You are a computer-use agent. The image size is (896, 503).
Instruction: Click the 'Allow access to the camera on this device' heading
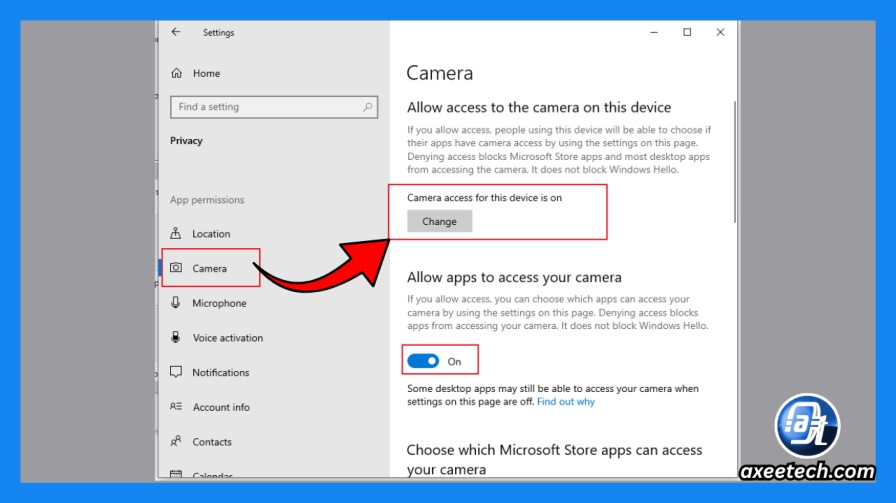coord(539,107)
